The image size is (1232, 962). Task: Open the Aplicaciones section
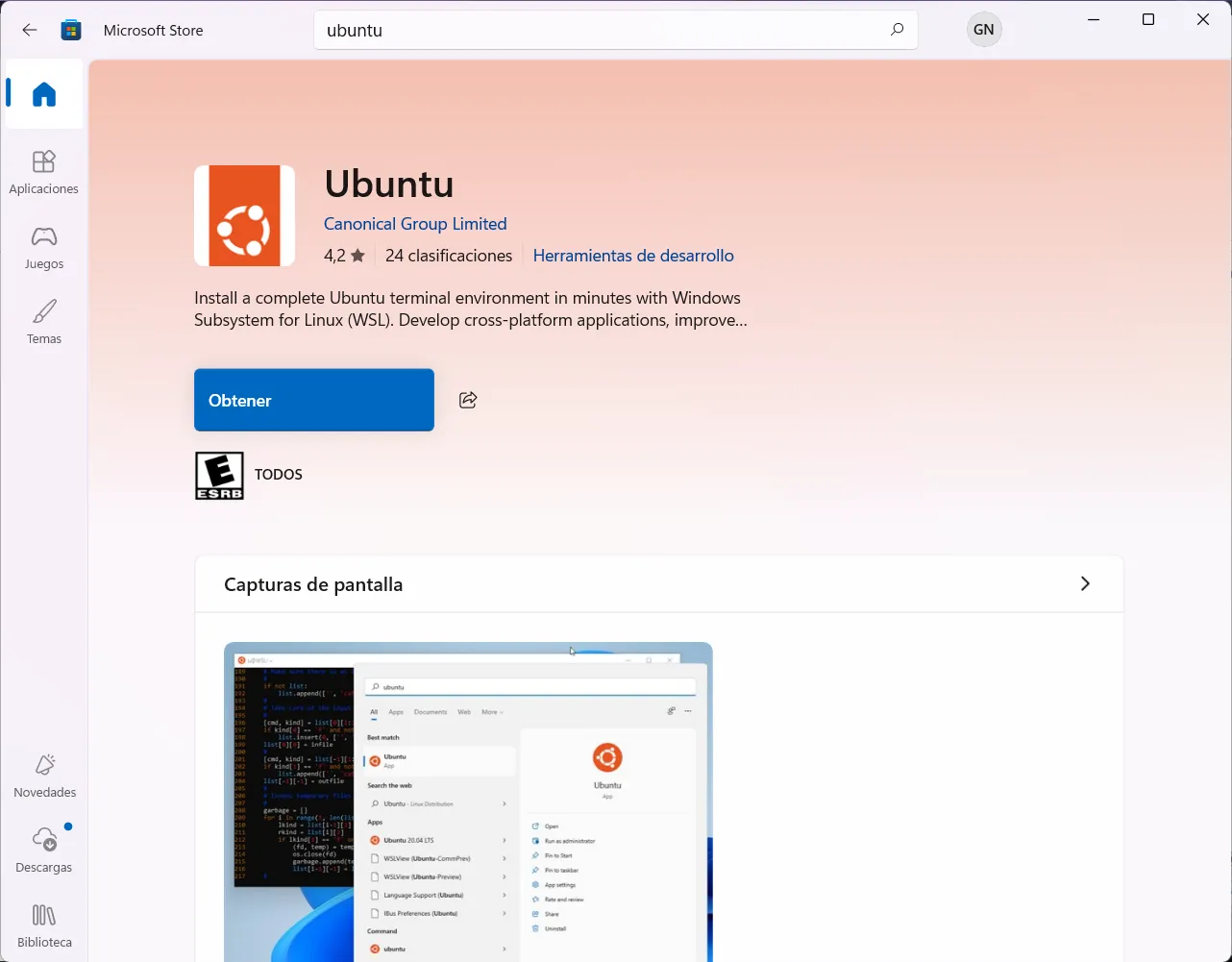click(44, 173)
